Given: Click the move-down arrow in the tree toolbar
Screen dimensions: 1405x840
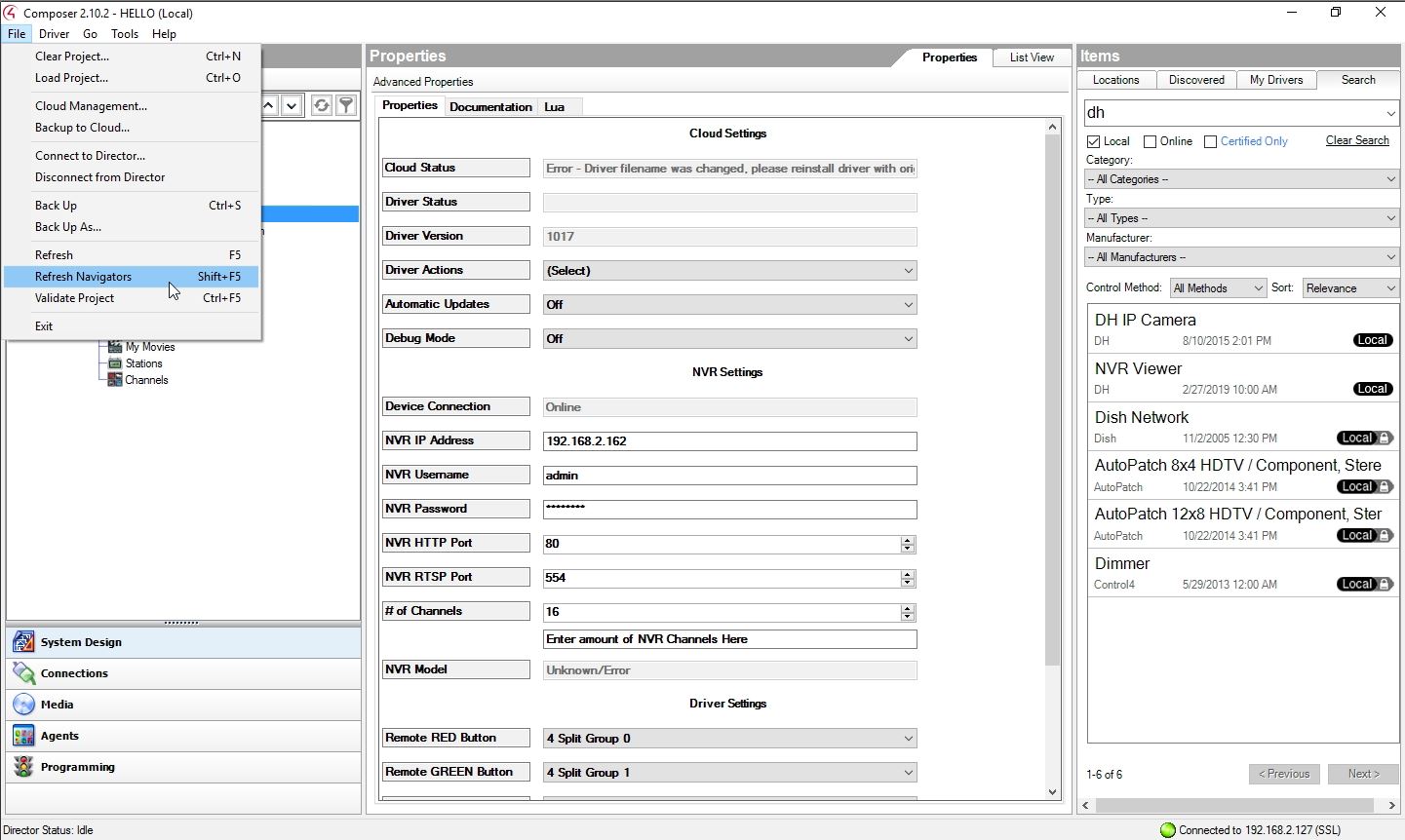Looking at the screenshot, I should pyautogui.click(x=292, y=105).
